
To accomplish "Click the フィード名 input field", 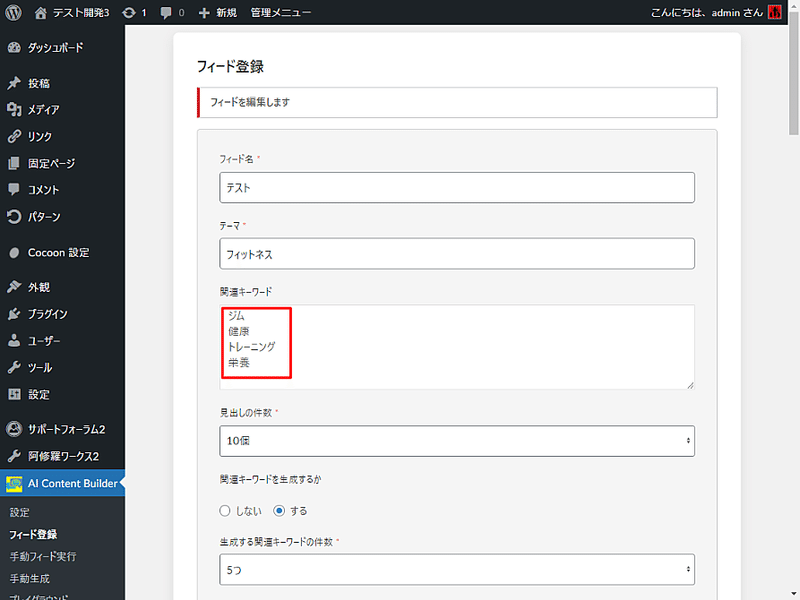I will click(x=457, y=187).
